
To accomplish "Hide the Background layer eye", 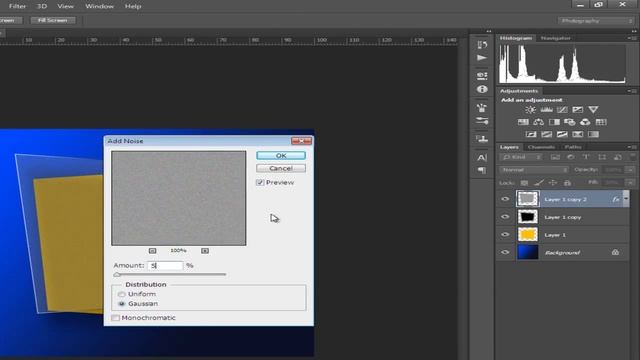I will coord(505,252).
